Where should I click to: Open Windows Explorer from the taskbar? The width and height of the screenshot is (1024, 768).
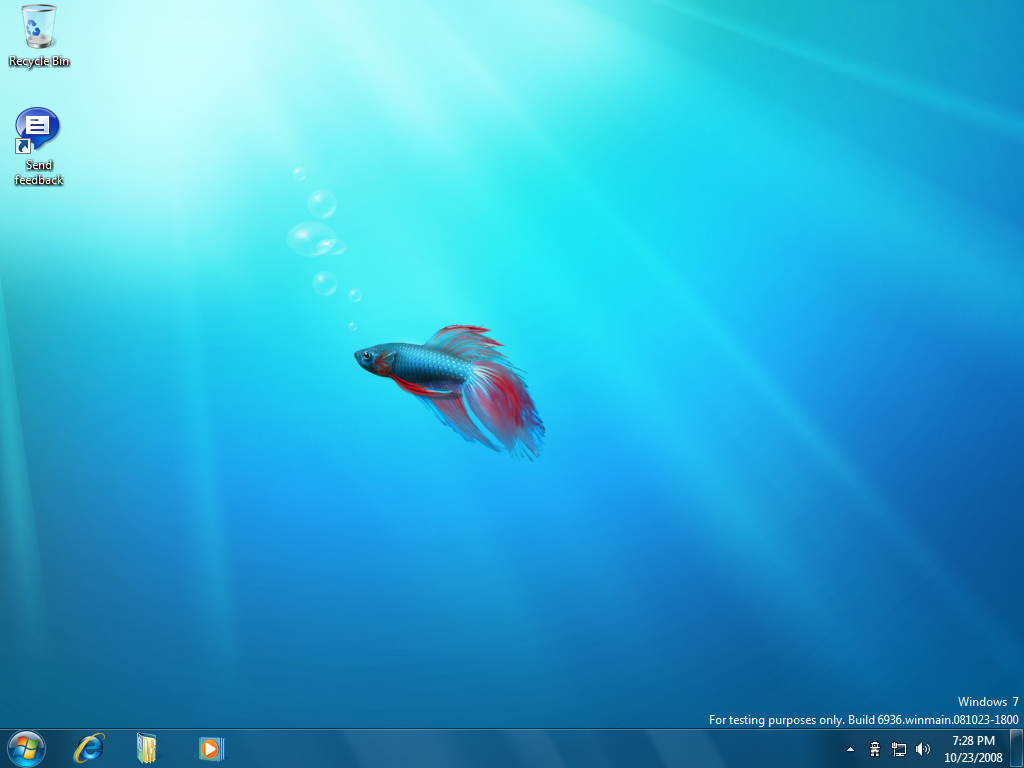click(148, 748)
